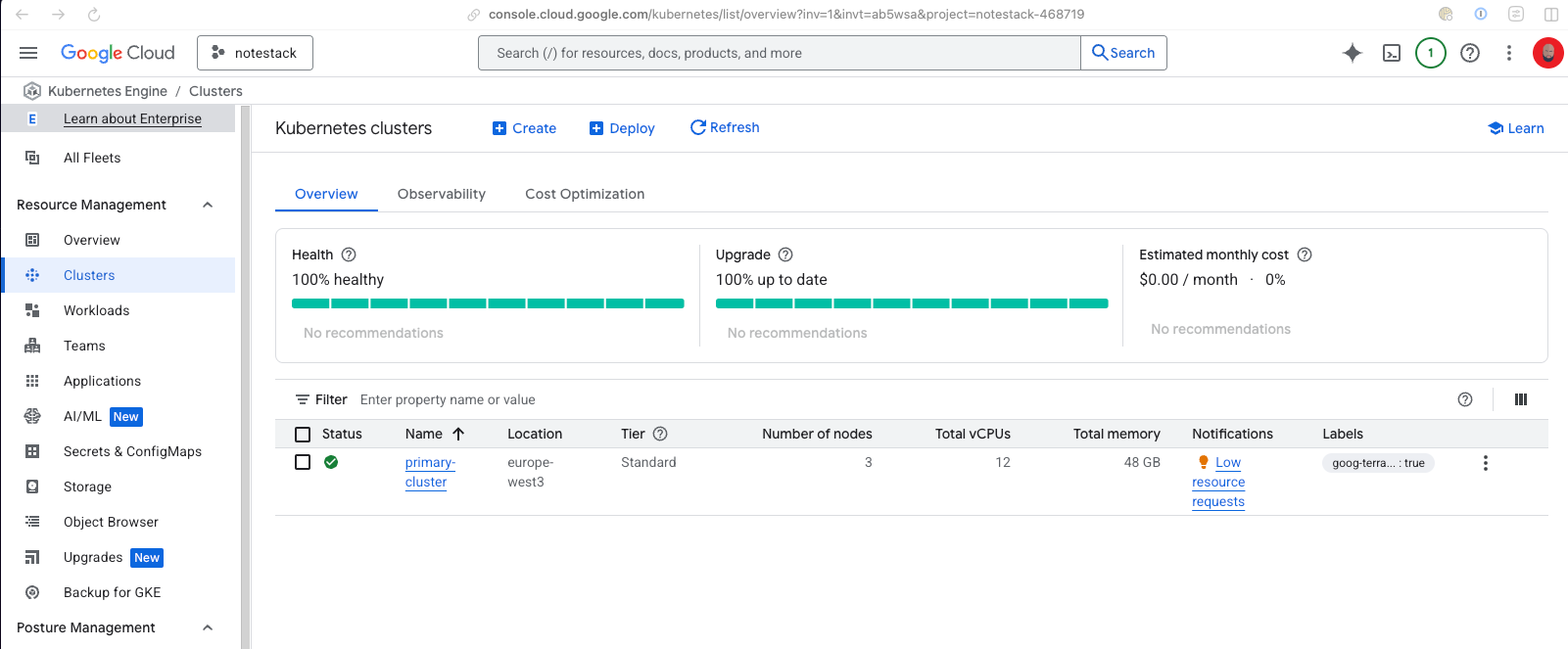Image resolution: width=1568 pixels, height=649 pixels.
Task: Collapse the Posture Management section
Action: [208, 627]
